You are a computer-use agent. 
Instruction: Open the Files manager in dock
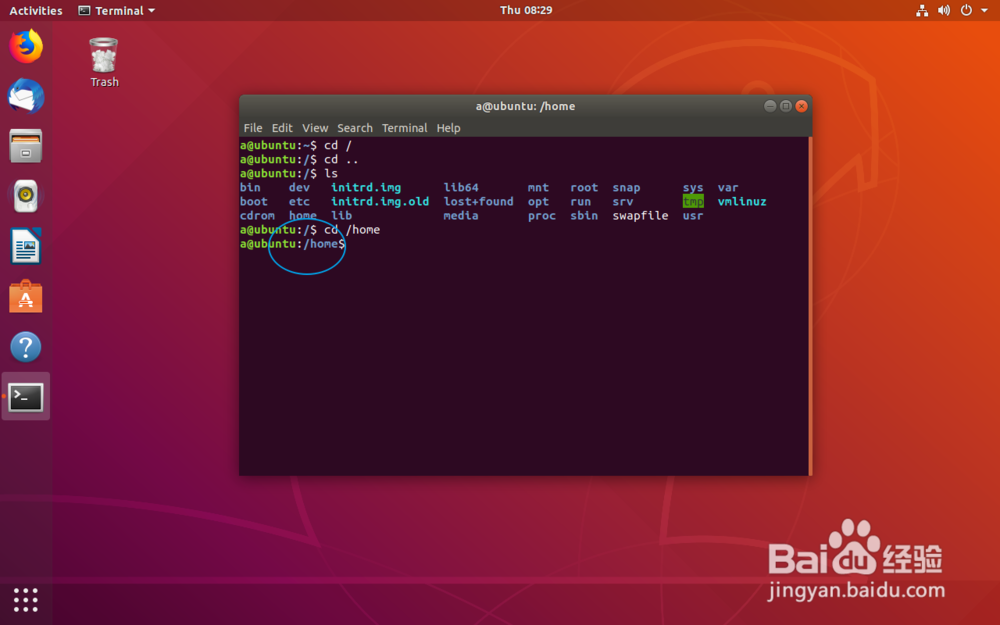(26, 146)
